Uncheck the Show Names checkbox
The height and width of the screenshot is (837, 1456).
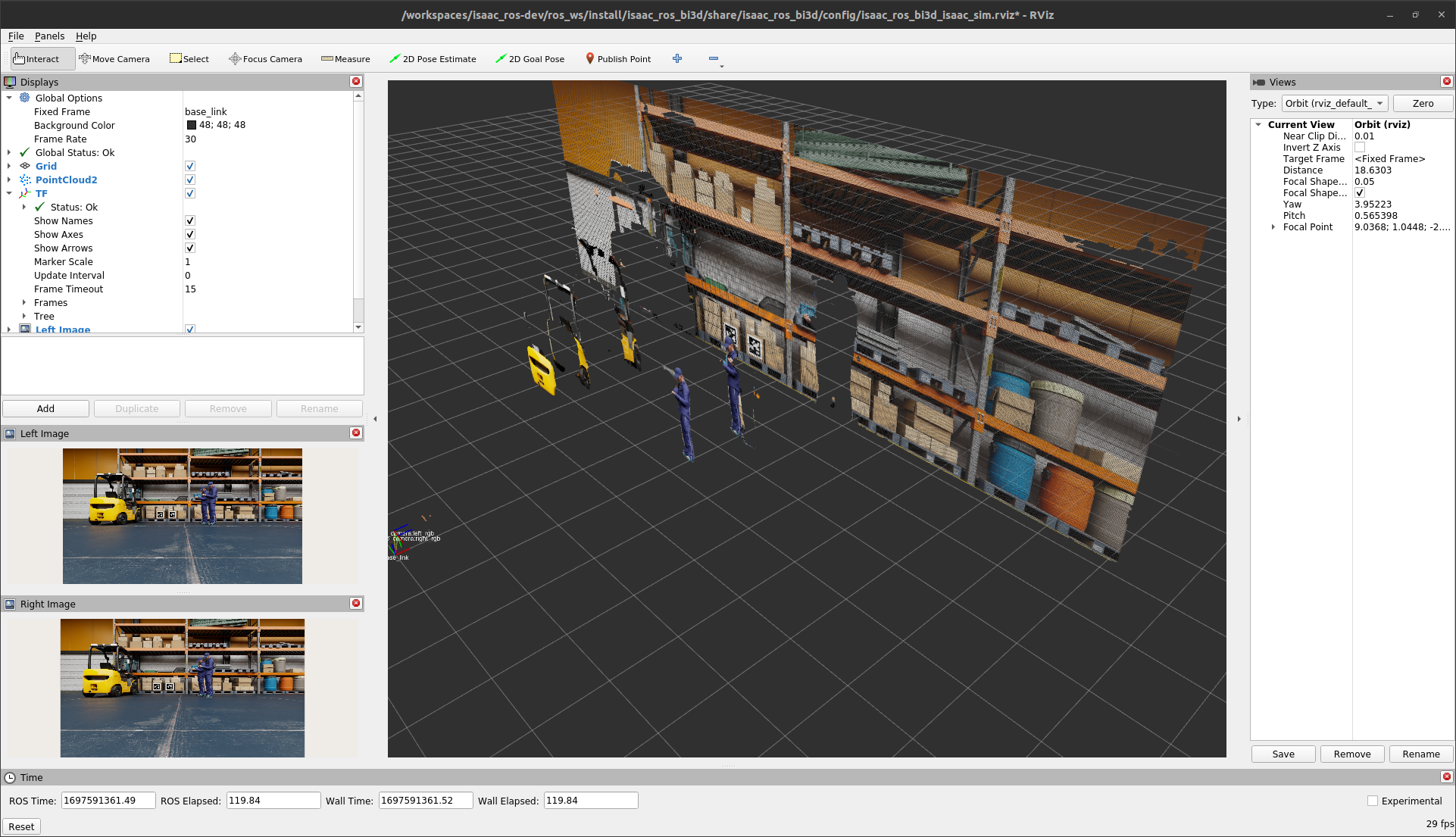pos(190,220)
